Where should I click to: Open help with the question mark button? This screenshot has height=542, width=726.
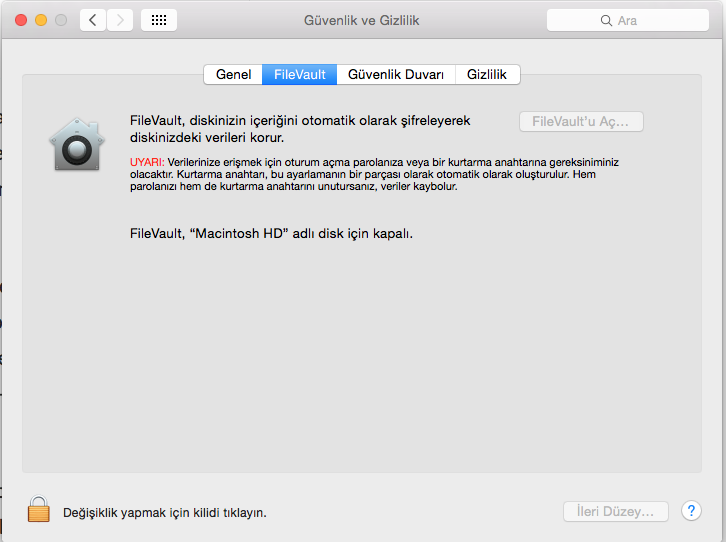click(x=691, y=511)
